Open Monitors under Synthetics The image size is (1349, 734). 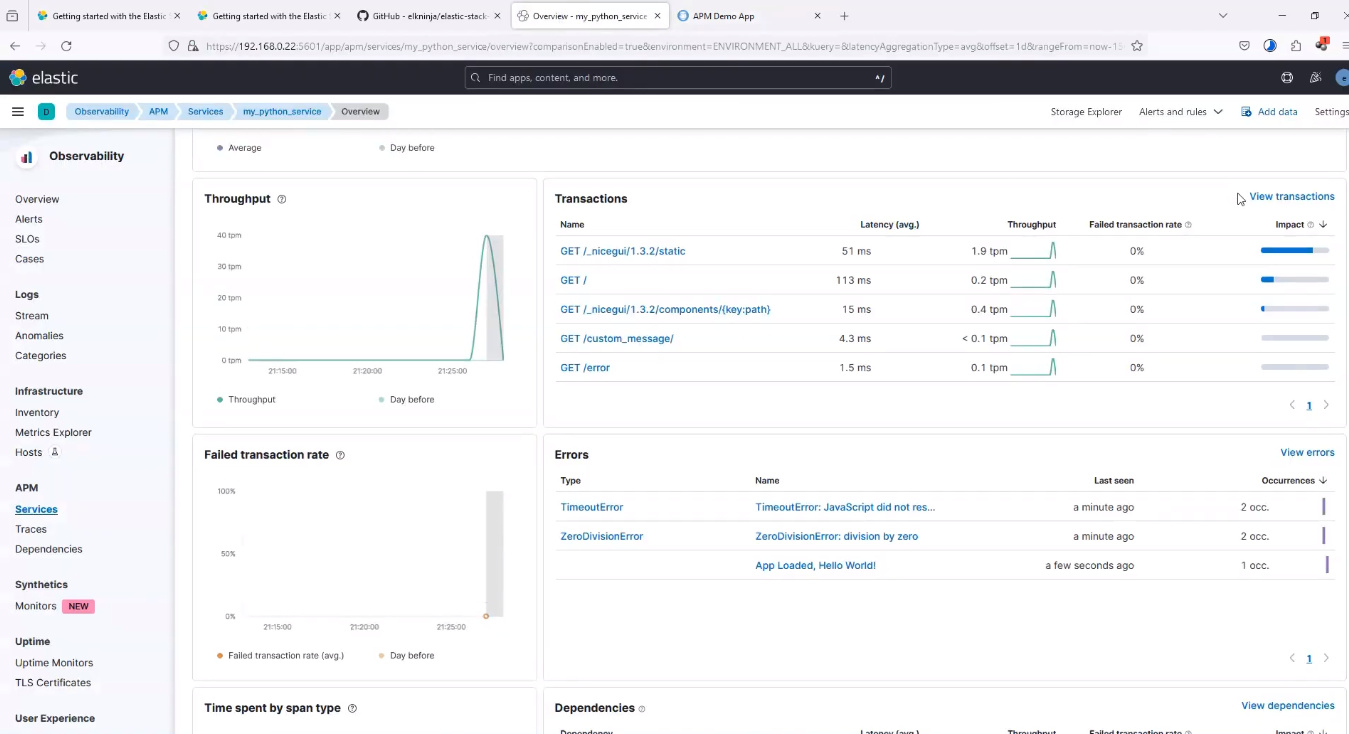36,606
